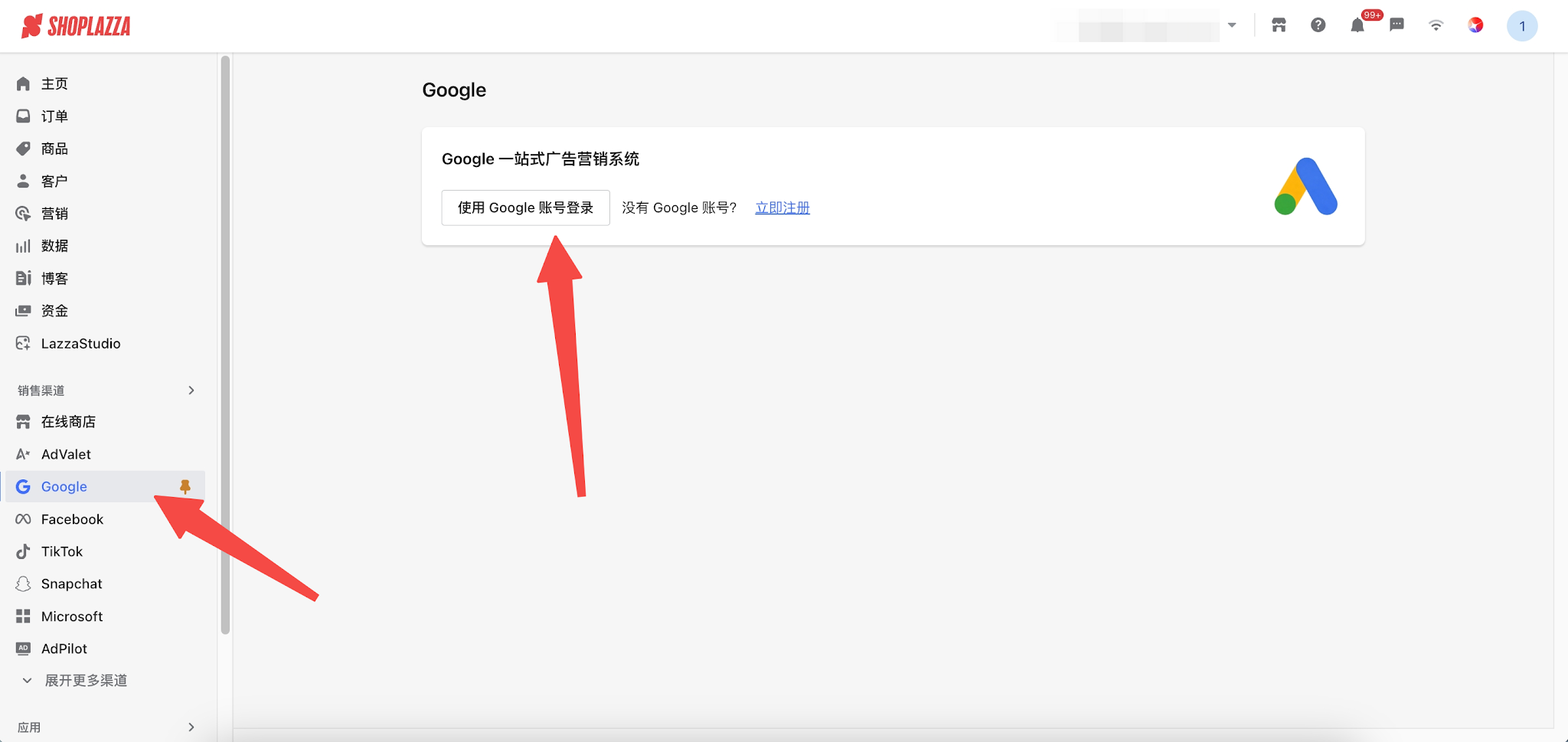Open the storefront icon in header

coord(1279,25)
